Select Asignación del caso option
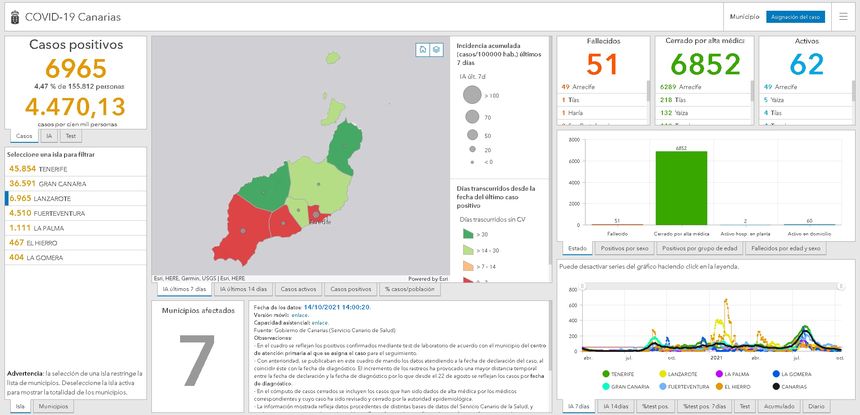860x415 pixels. (795, 17)
